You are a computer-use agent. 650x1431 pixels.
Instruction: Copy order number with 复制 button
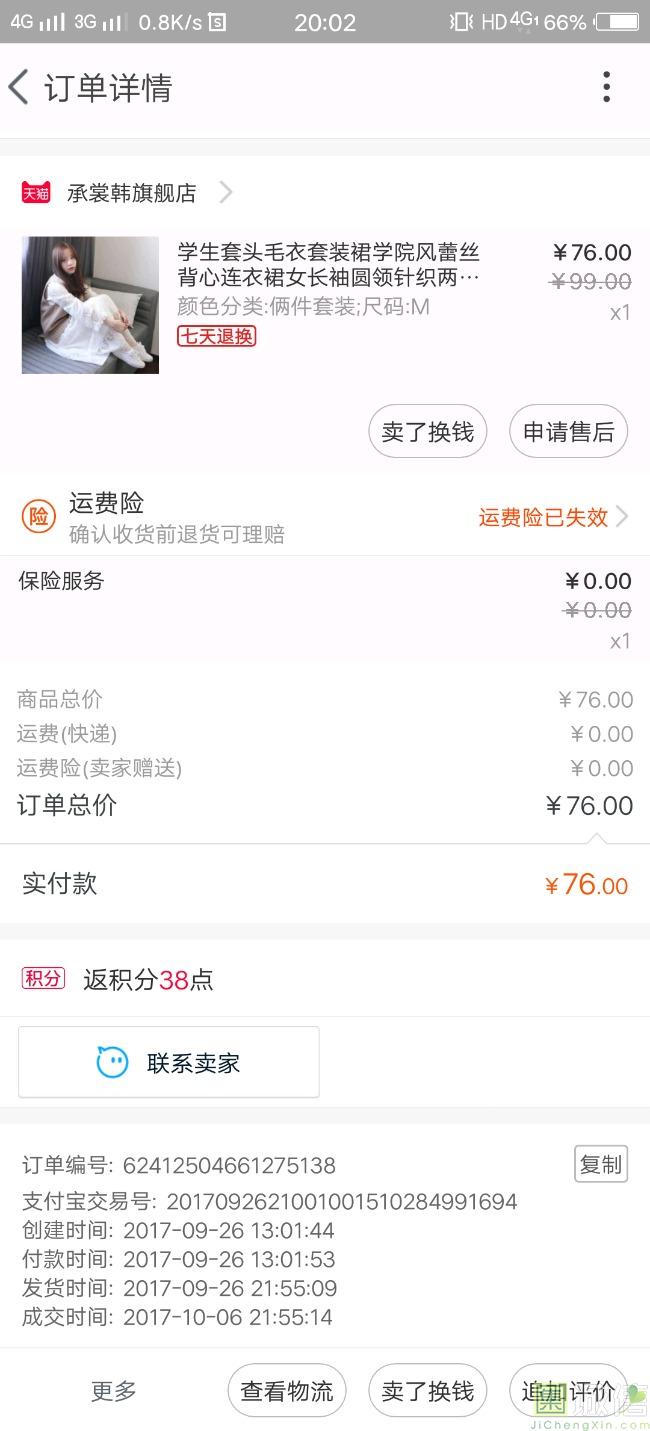pos(601,1164)
